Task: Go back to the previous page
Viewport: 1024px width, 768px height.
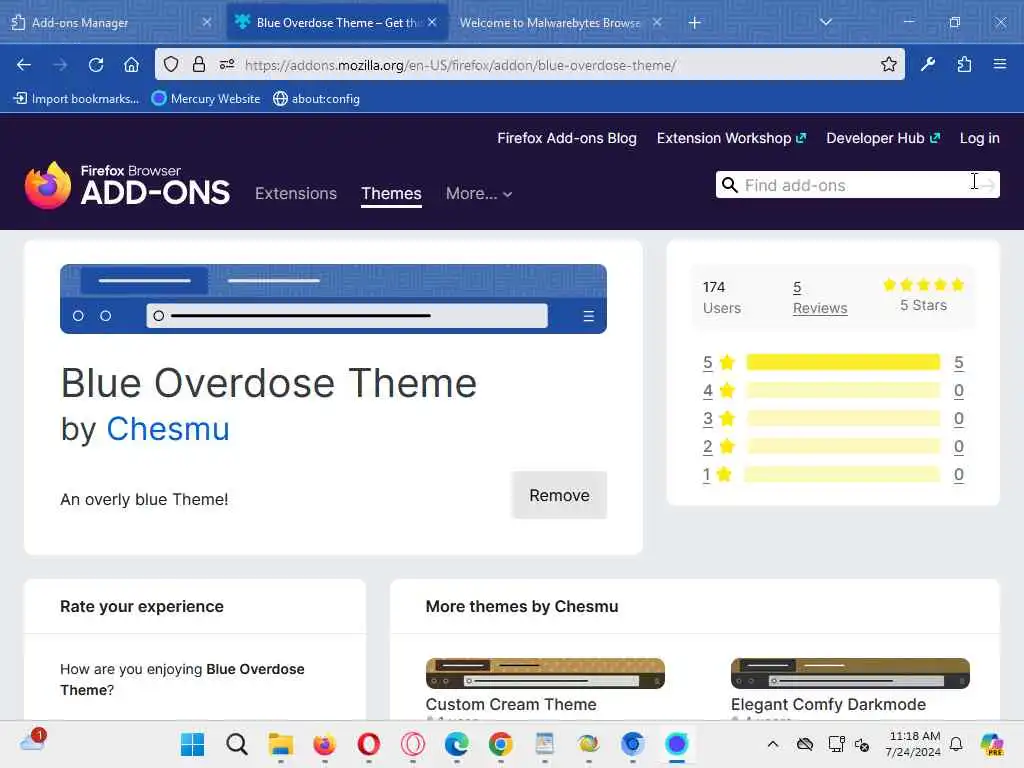Action: pyautogui.click(x=24, y=65)
